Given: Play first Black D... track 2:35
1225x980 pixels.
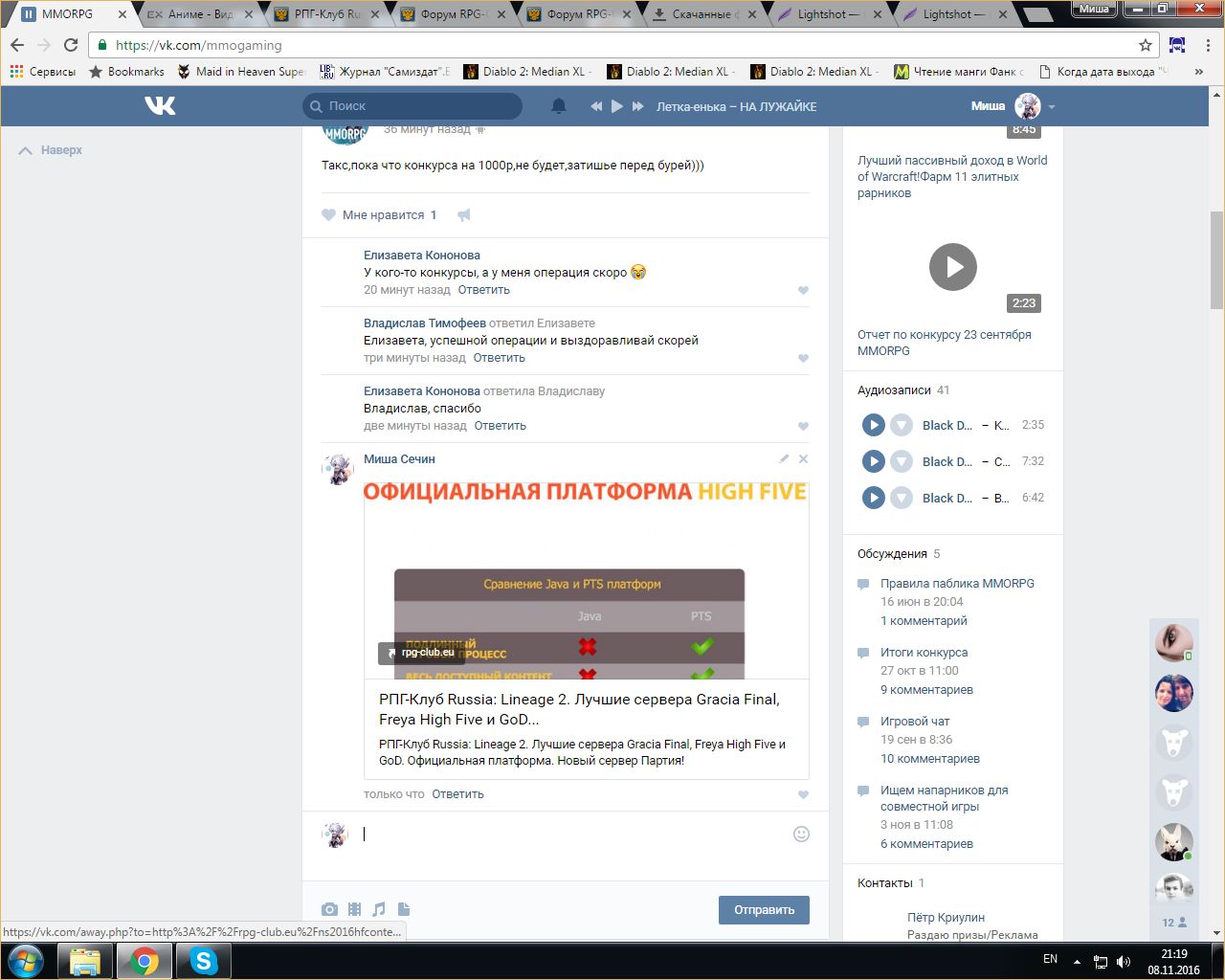Looking at the screenshot, I should pyautogui.click(x=874, y=425).
